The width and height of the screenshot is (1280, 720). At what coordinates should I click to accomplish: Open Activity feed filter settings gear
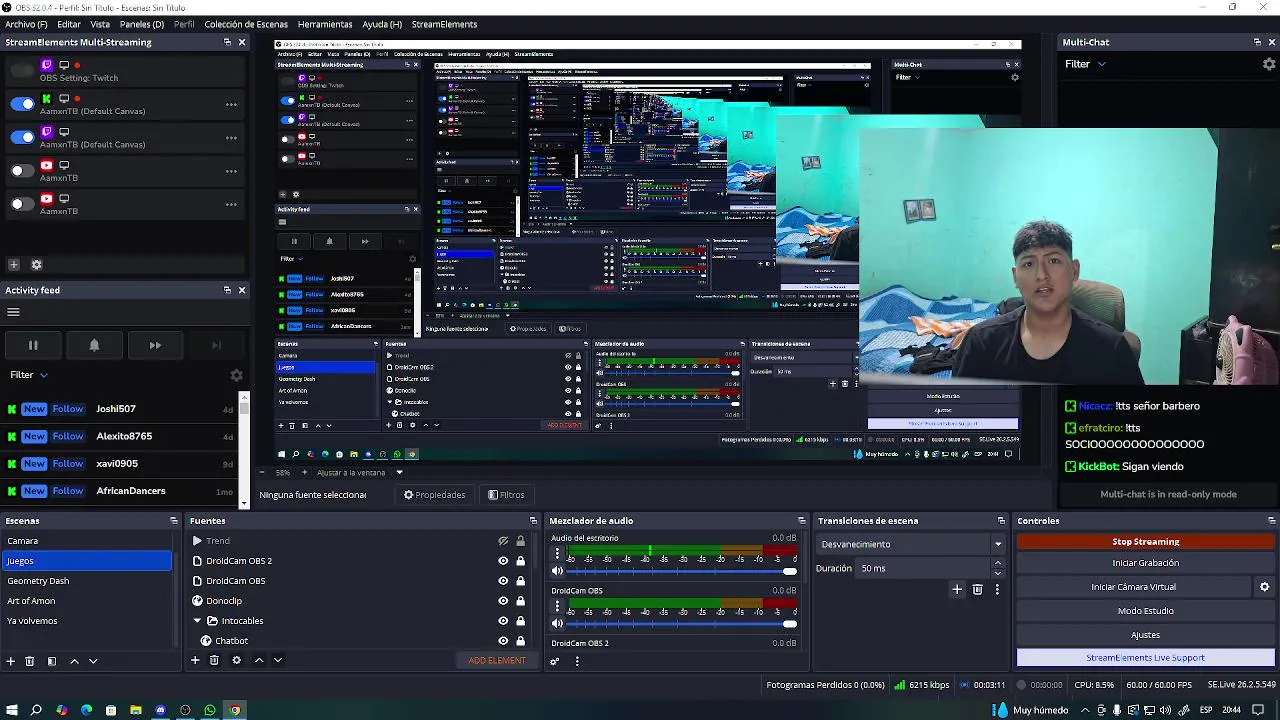[236, 375]
